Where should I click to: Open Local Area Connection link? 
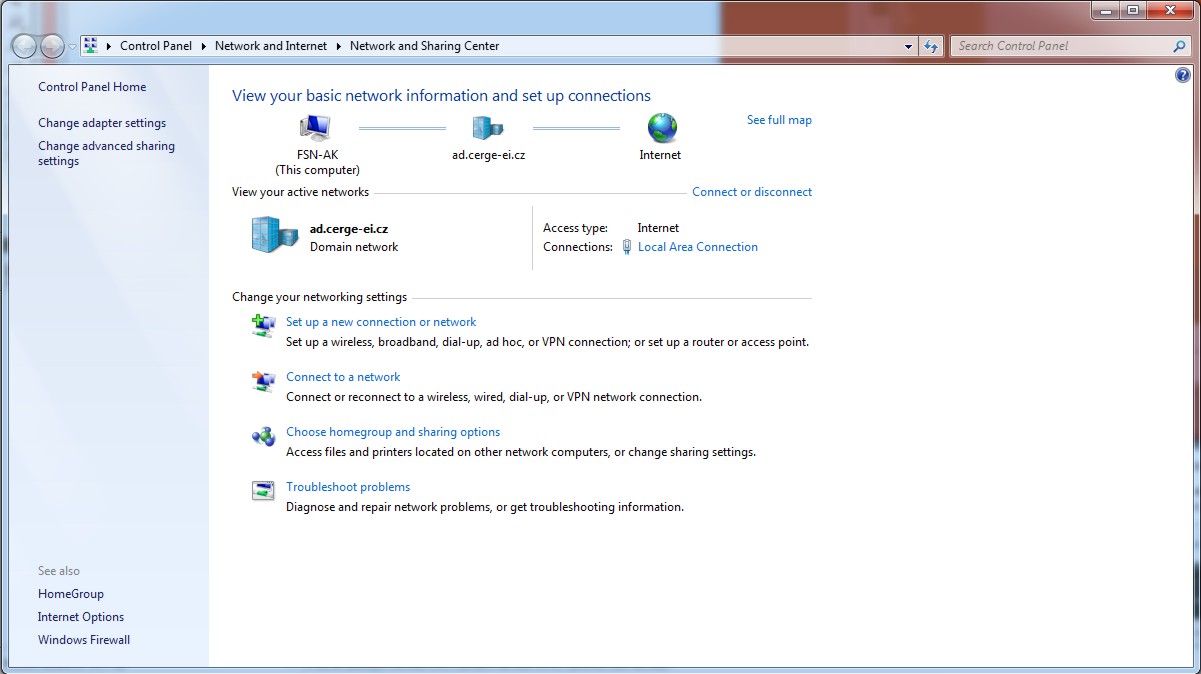tap(697, 247)
